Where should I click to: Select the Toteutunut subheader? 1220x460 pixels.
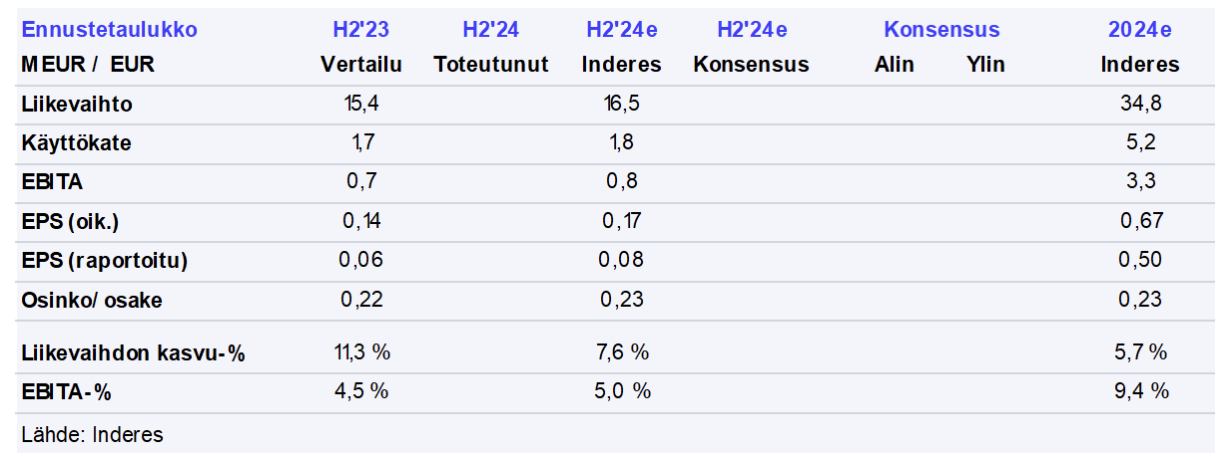click(x=491, y=65)
